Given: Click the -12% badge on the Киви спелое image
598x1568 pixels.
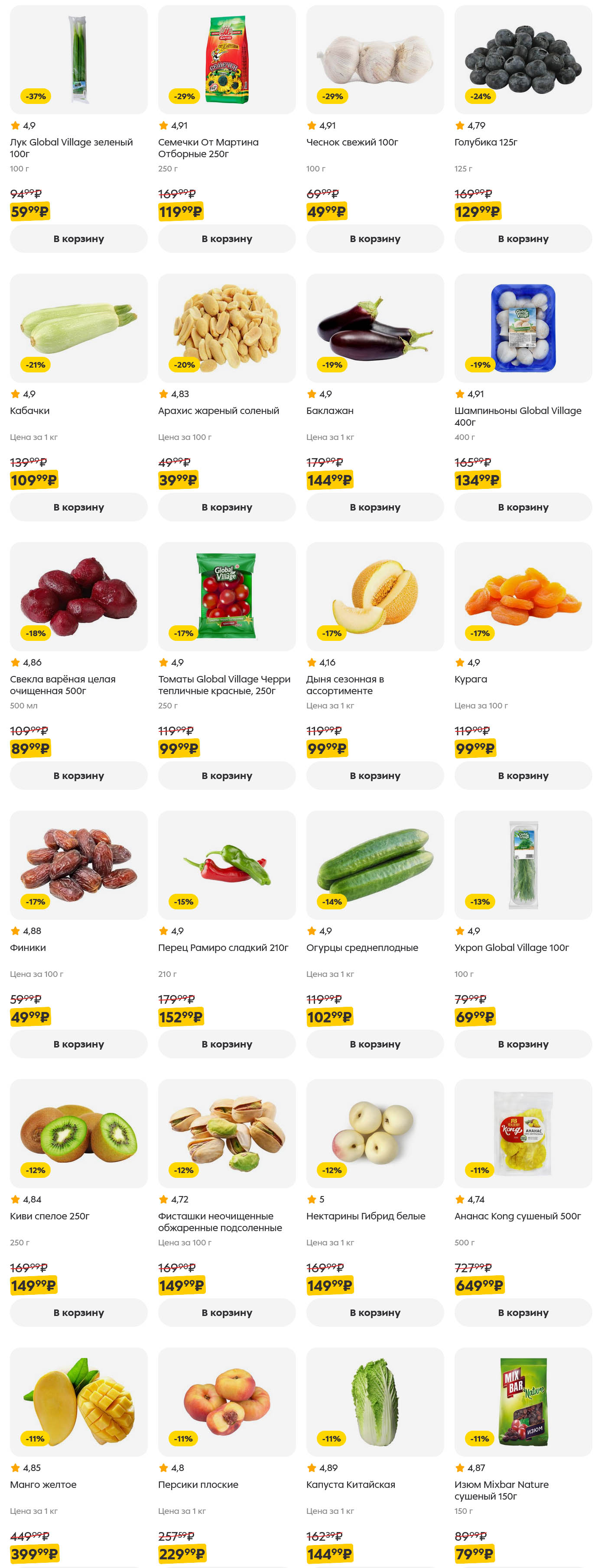Looking at the screenshot, I should (36, 1170).
